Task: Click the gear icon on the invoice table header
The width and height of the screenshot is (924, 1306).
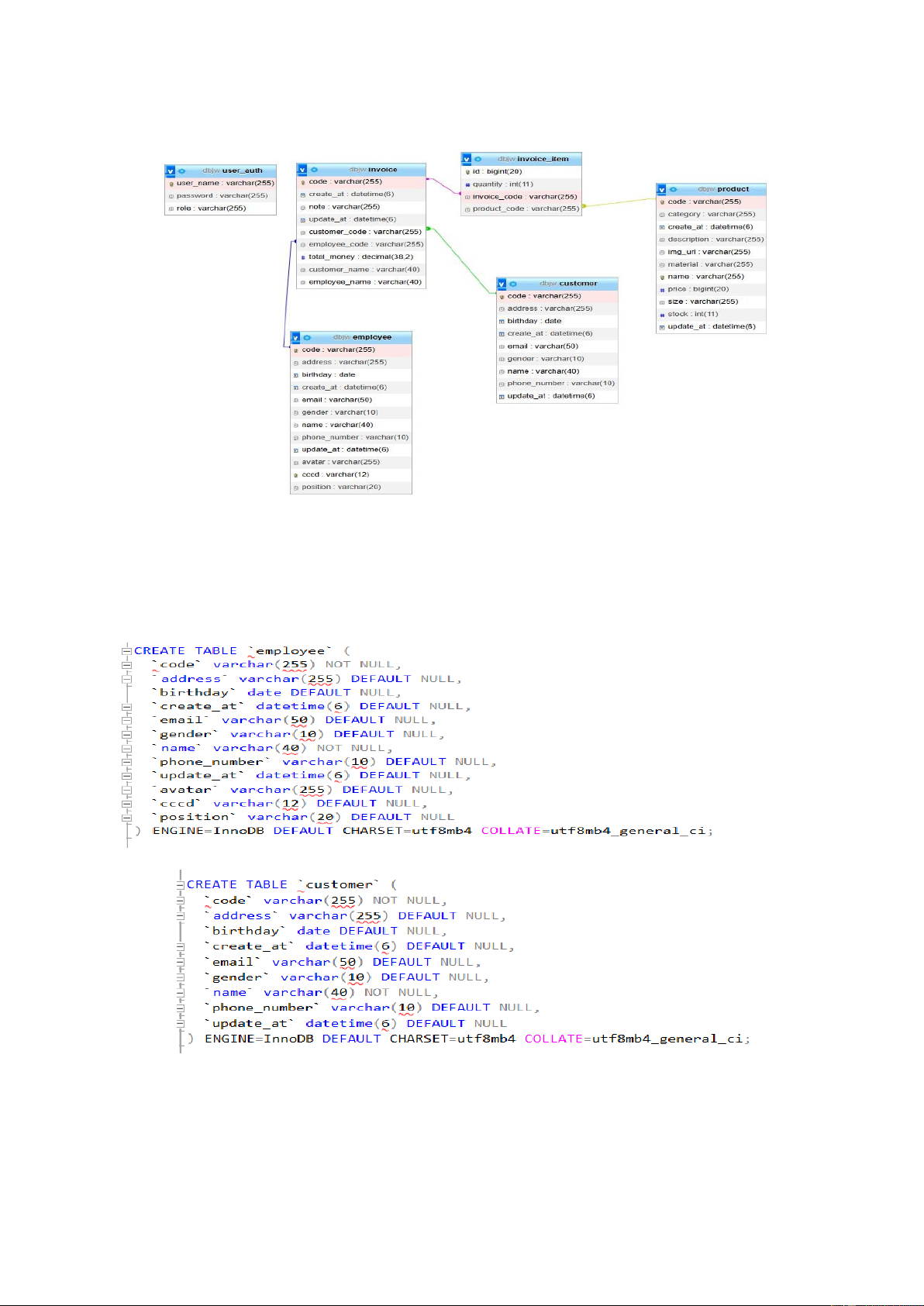Action: [314, 170]
